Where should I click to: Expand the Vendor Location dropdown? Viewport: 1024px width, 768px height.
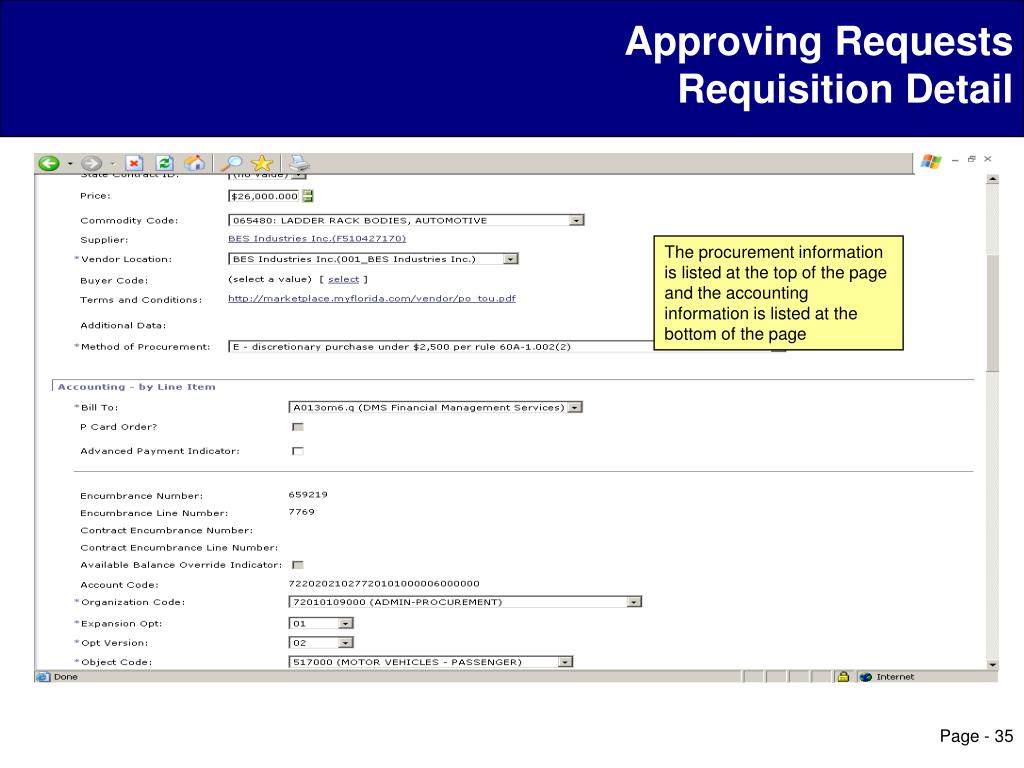tap(510, 259)
